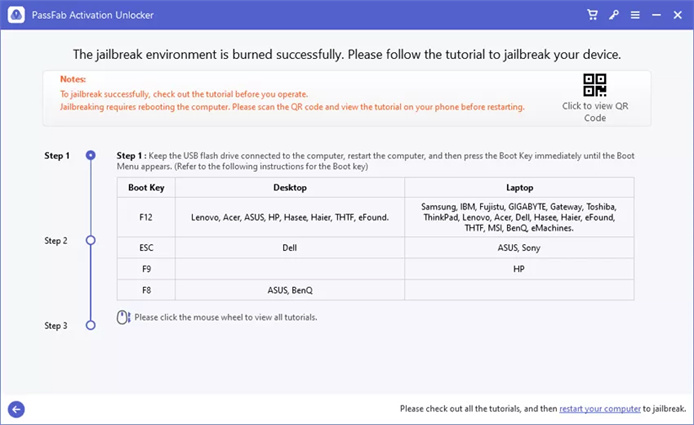Click the F12 boot key cell
Screen dimensions: 694x425
pos(145,216)
